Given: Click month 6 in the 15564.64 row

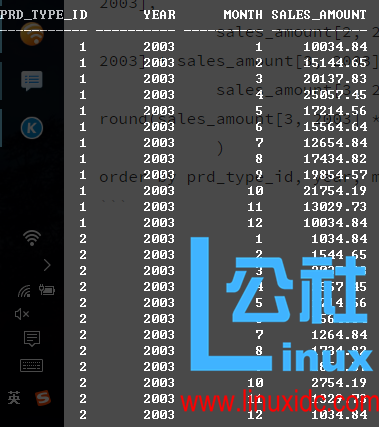Looking at the screenshot, I should [x=259, y=127].
